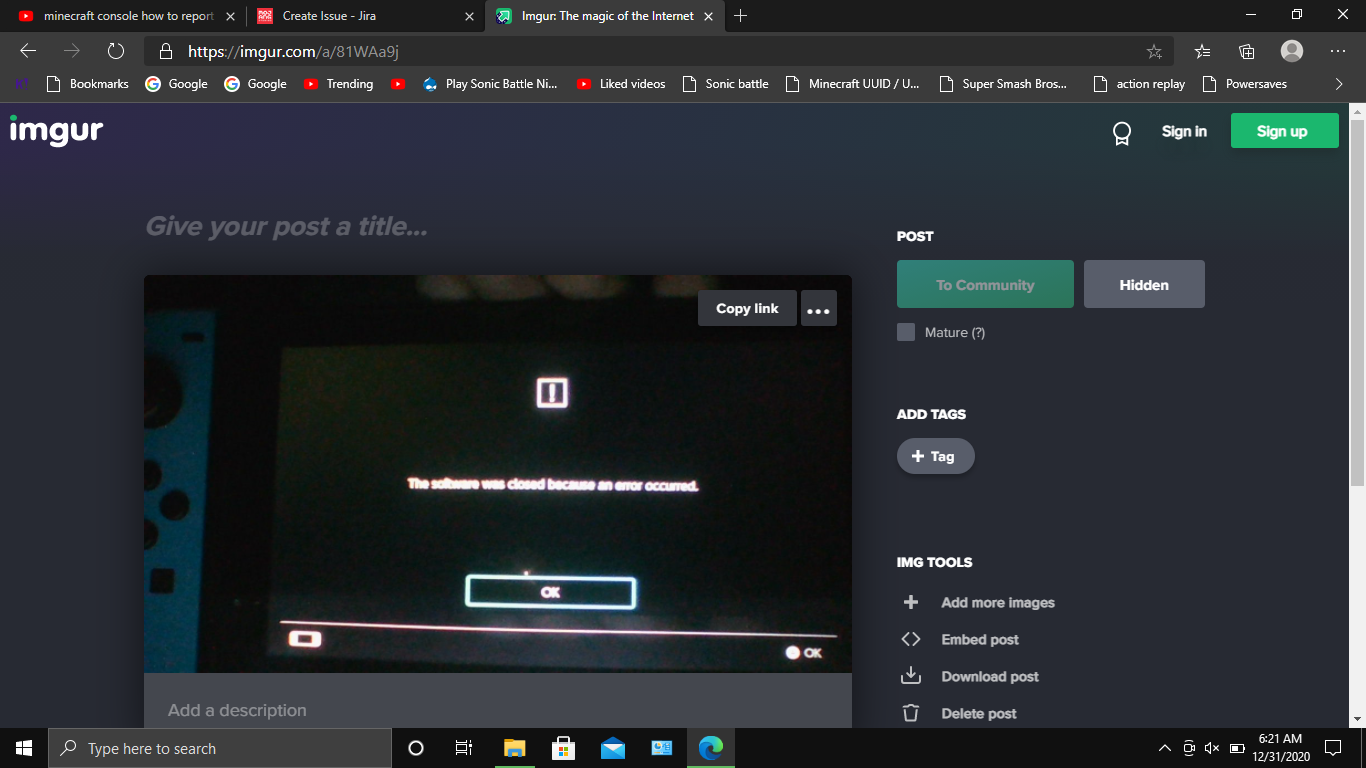Image resolution: width=1366 pixels, height=768 pixels.
Task: Open the Bookmarks folder in bookmarks bar
Action: tap(88, 84)
